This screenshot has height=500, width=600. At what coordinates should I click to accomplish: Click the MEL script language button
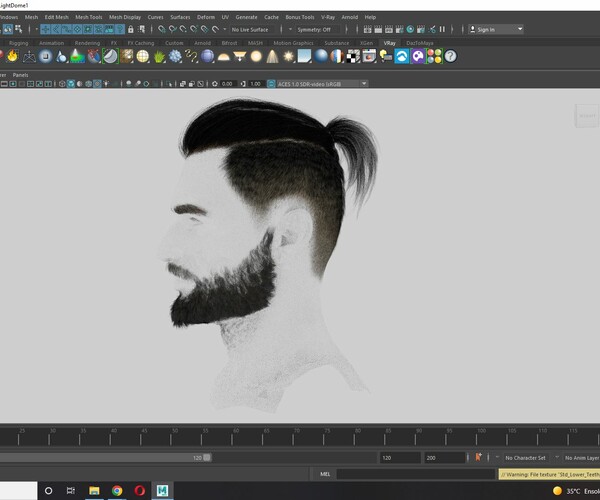click(x=325, y=474)
